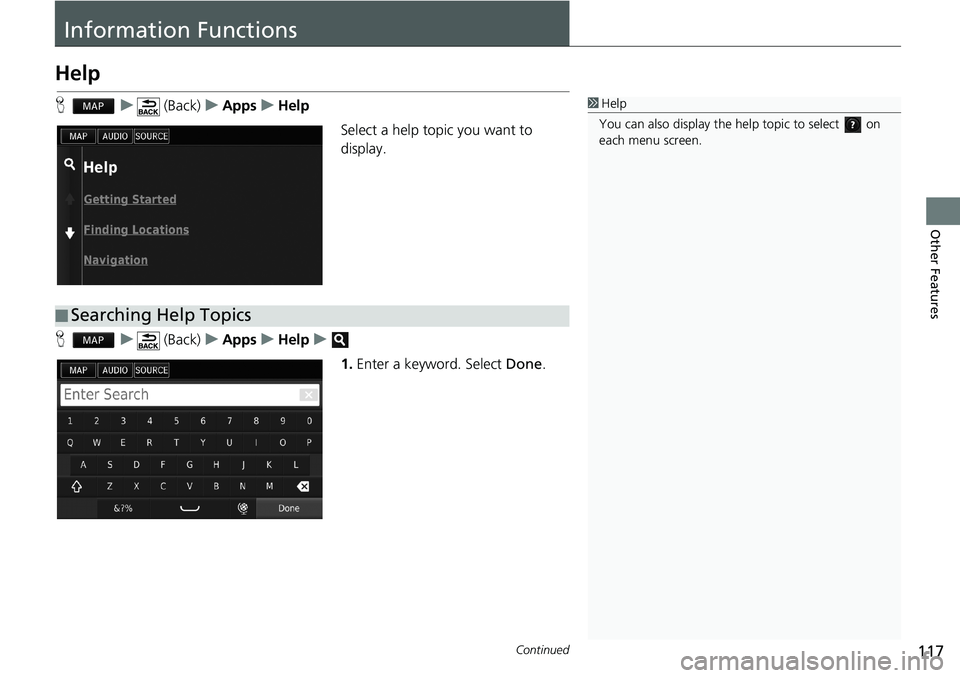Select the MAP tab on Help screen

click(78, 136)
